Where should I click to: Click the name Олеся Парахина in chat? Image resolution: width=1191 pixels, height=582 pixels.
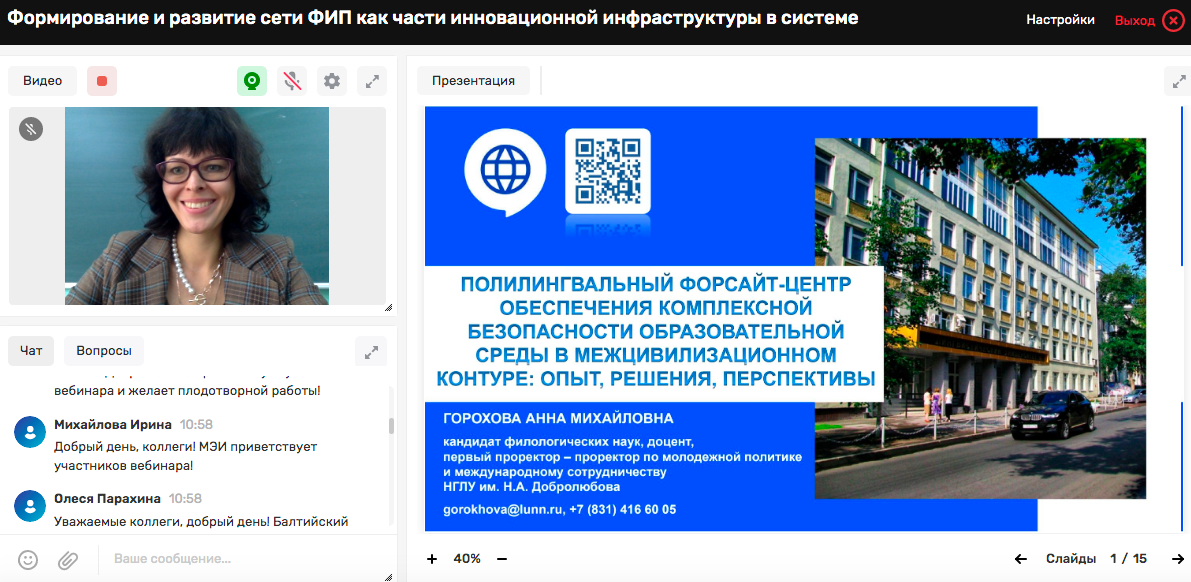(x=108, y=498)
